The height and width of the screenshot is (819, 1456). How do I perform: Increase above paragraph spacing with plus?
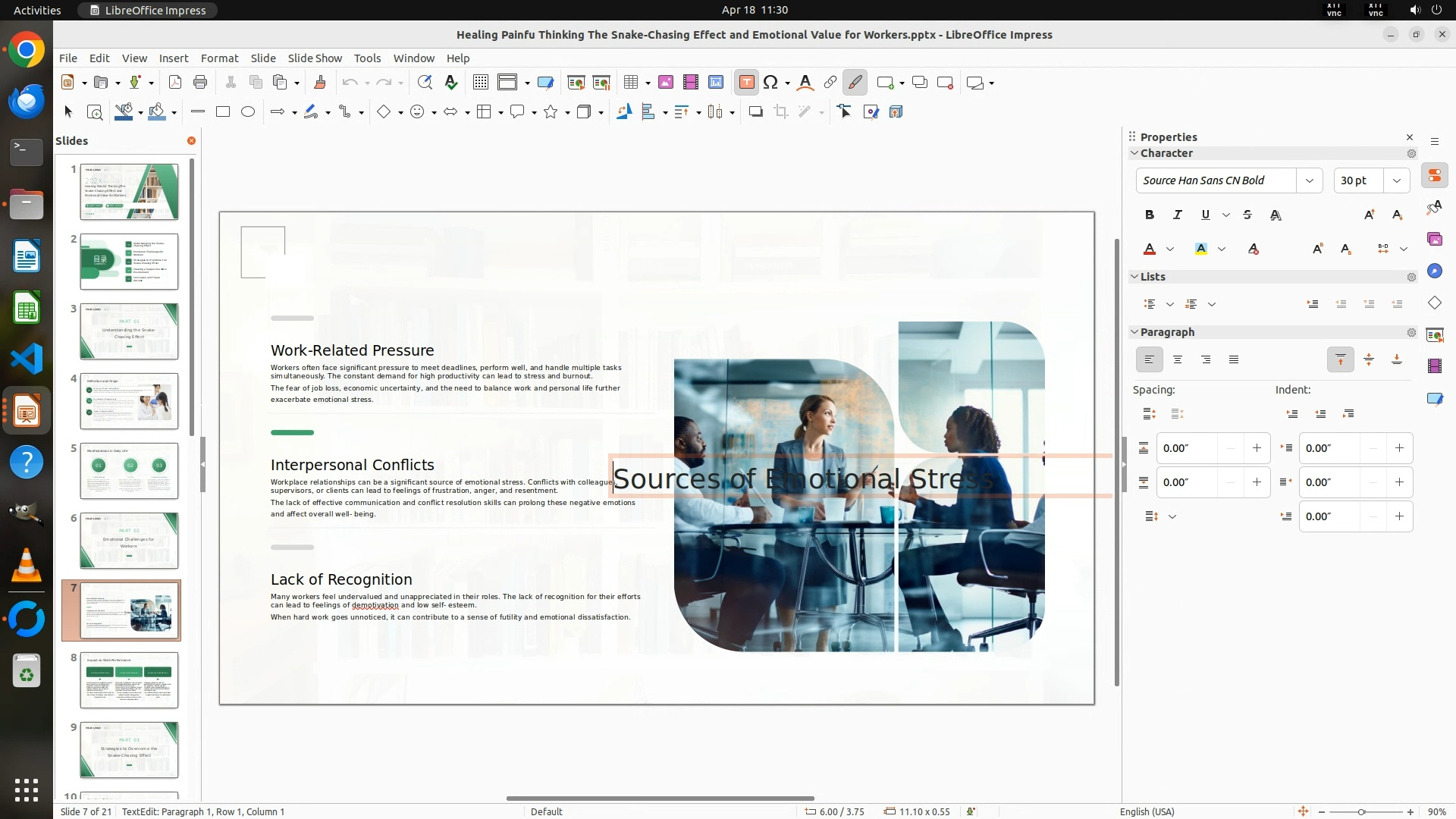[x=1257, y=448]
